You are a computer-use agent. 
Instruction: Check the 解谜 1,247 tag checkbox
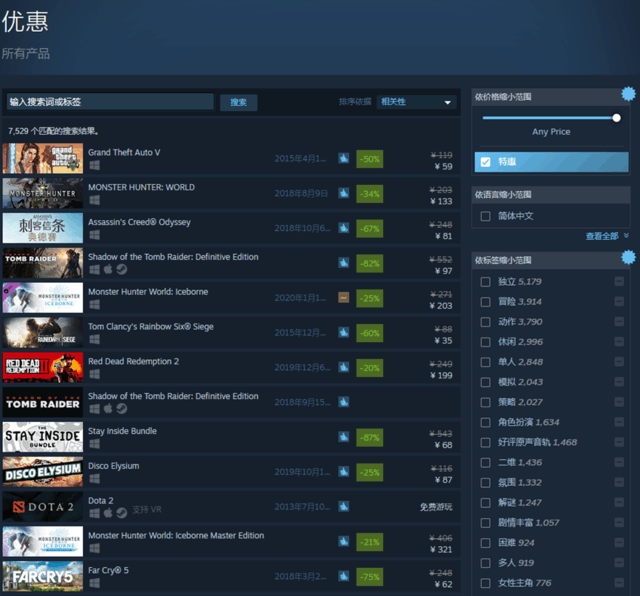click(485, 503)
